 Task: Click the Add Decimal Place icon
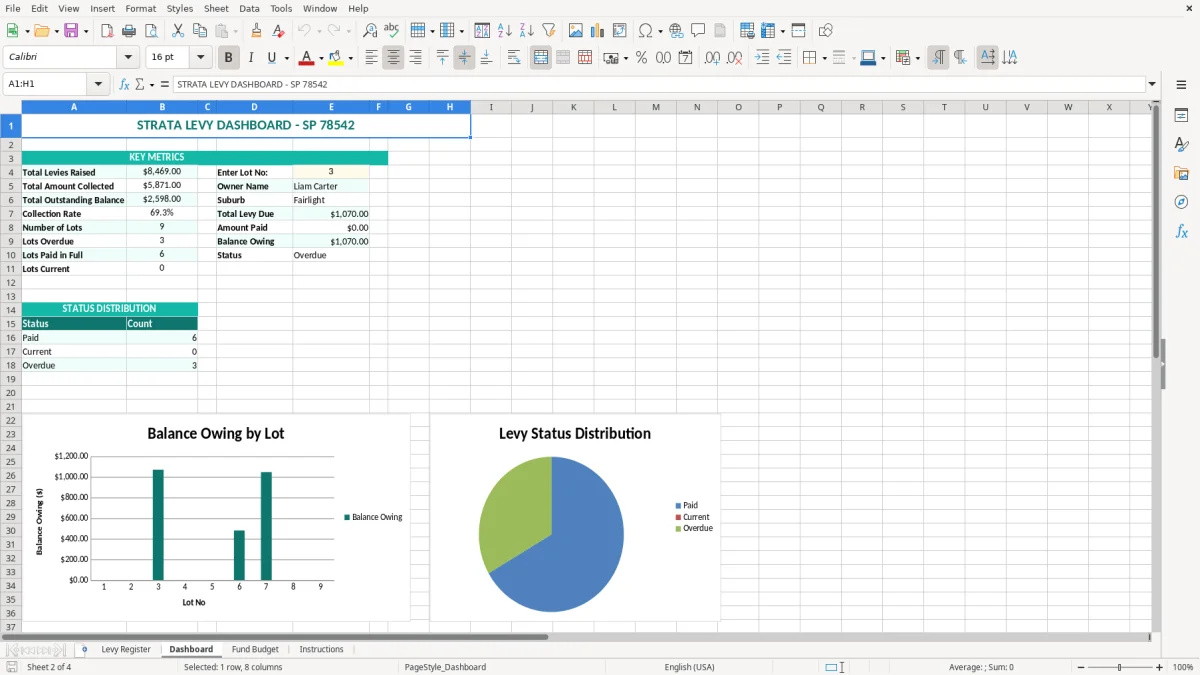713,58
